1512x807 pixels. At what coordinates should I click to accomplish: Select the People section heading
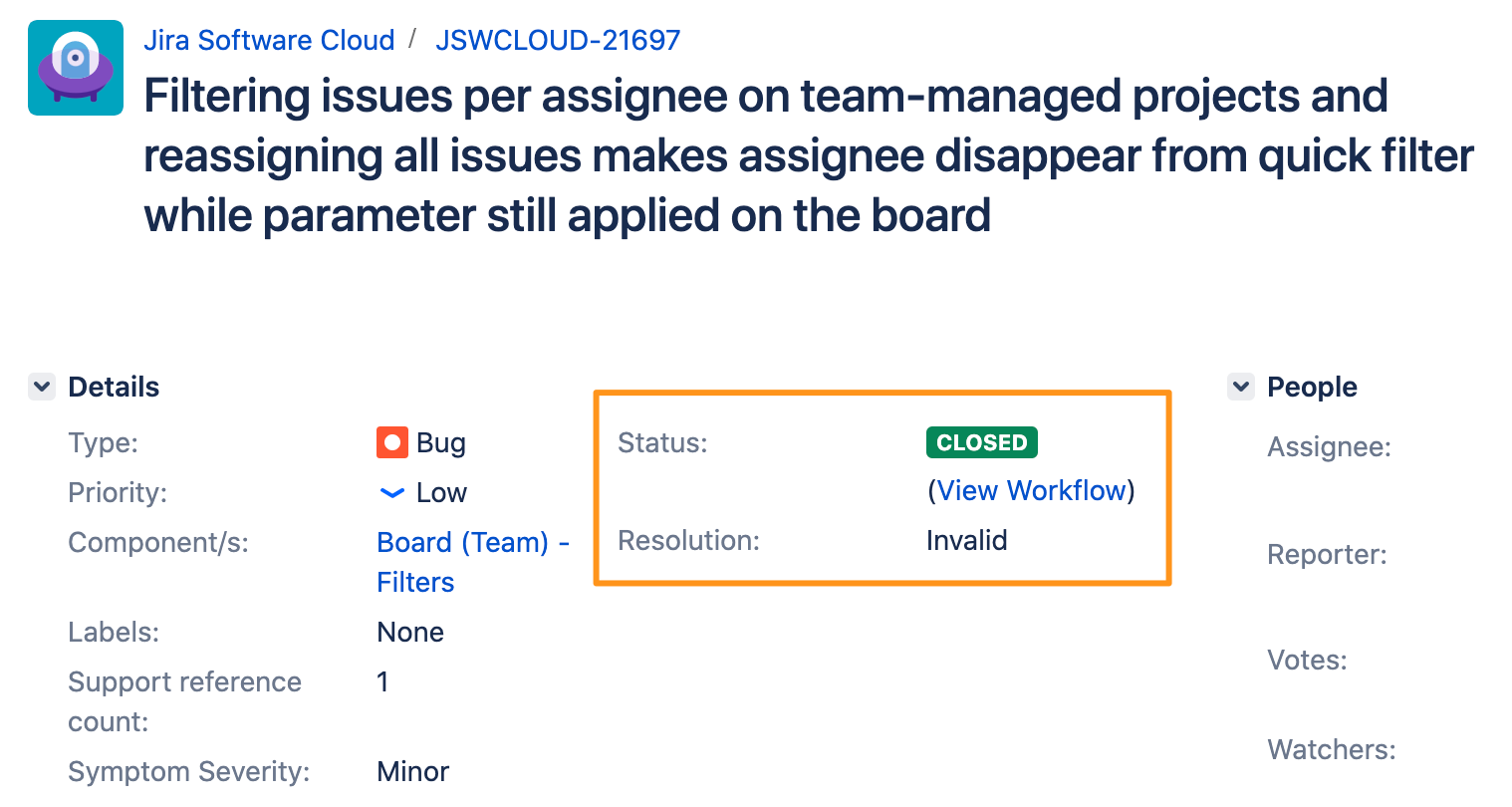pyautogui.click(x=1312, y=387)
